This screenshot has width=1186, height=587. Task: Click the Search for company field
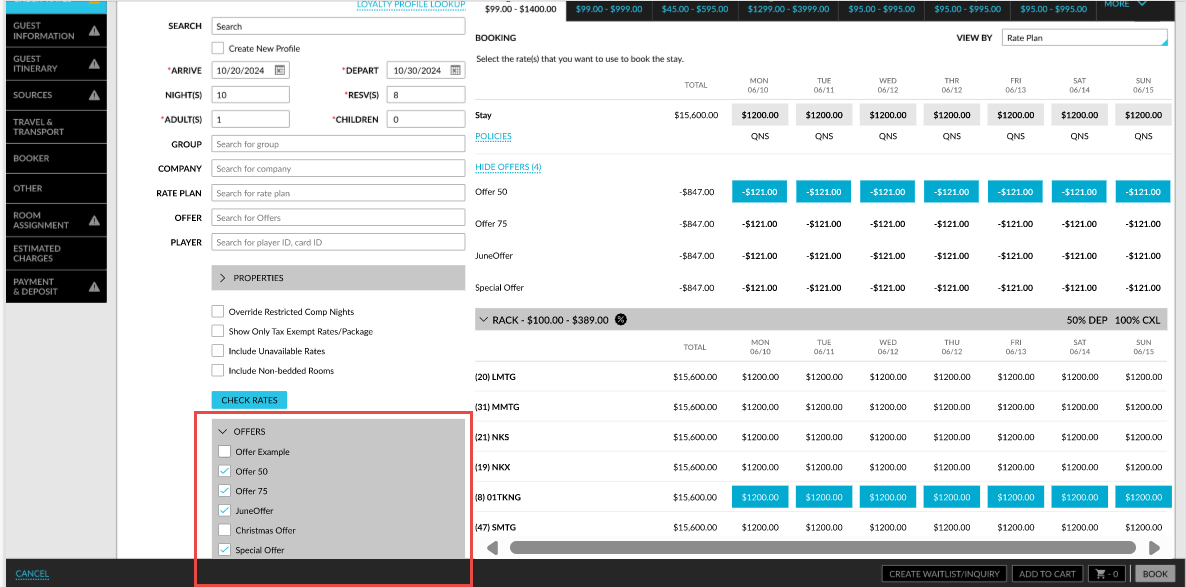coord(338,168)
